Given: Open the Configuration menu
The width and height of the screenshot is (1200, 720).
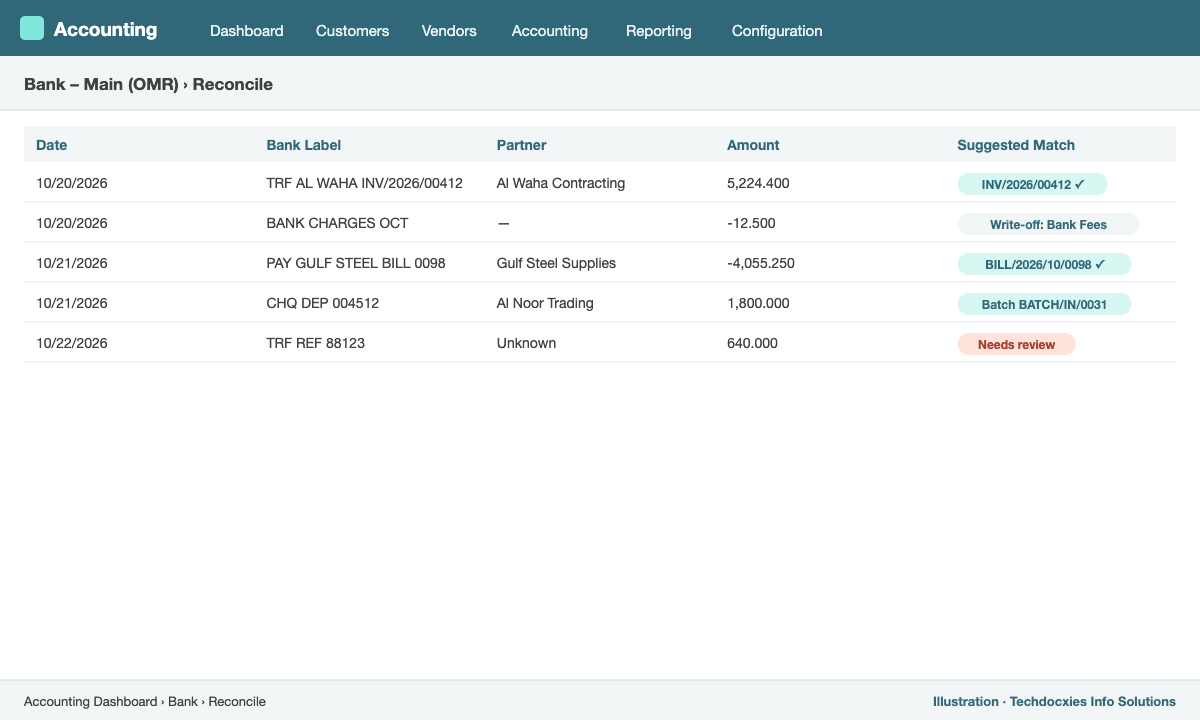Looking at the screenshot, I should (777, 31).
